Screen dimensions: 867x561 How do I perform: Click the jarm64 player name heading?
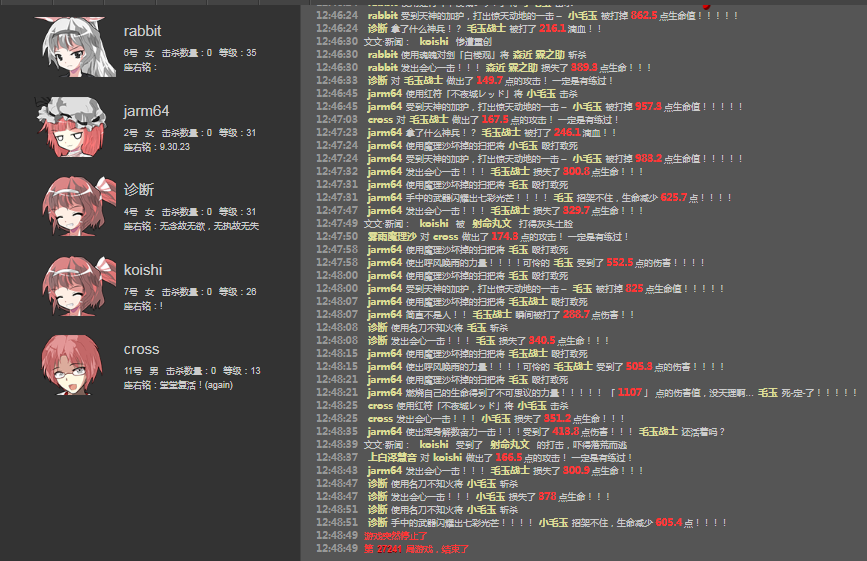tap(146, 110)
